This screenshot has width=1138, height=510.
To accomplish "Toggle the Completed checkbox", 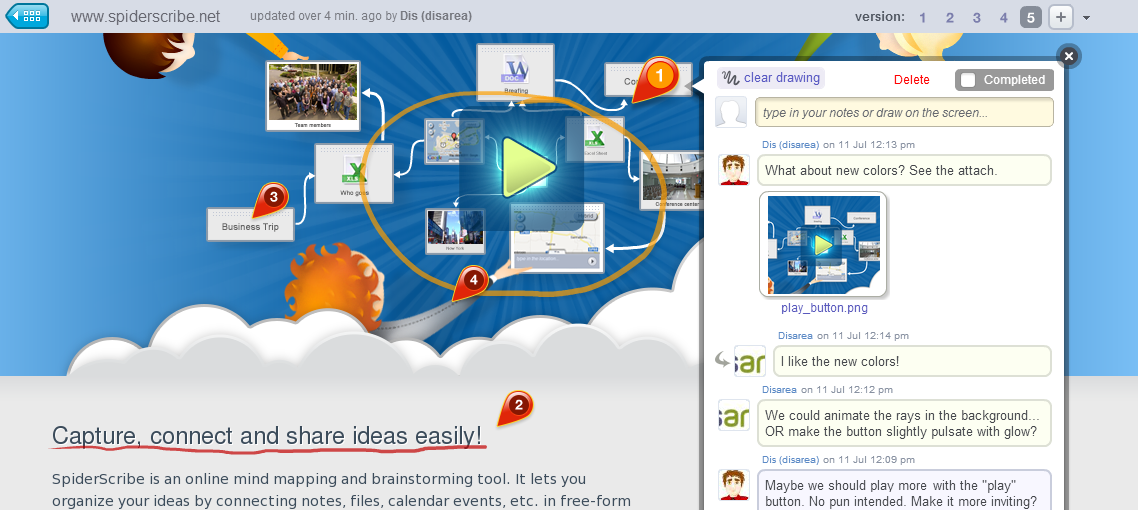I will 967,80.
